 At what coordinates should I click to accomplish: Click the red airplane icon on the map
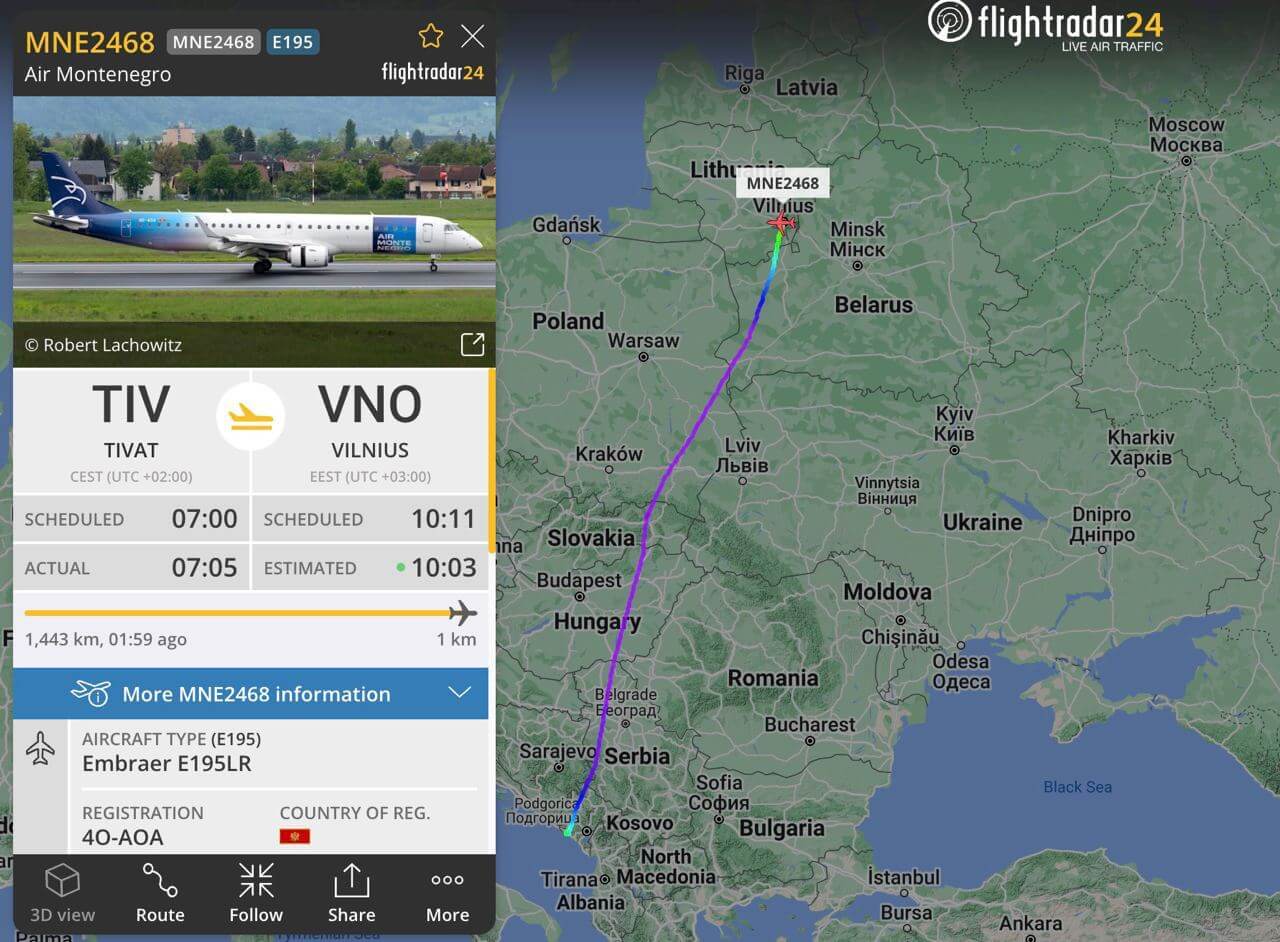click(x=781, y=222)
